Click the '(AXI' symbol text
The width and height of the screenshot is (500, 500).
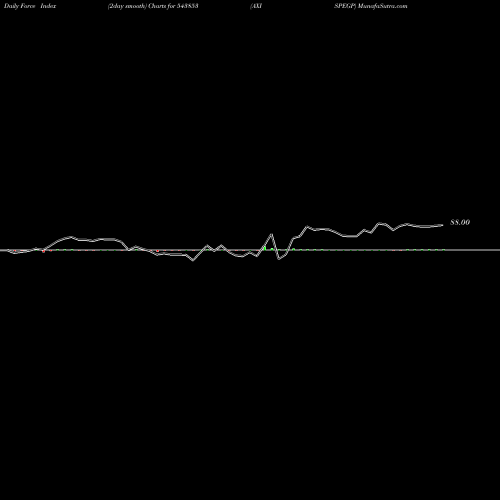[x=256, y=6]
